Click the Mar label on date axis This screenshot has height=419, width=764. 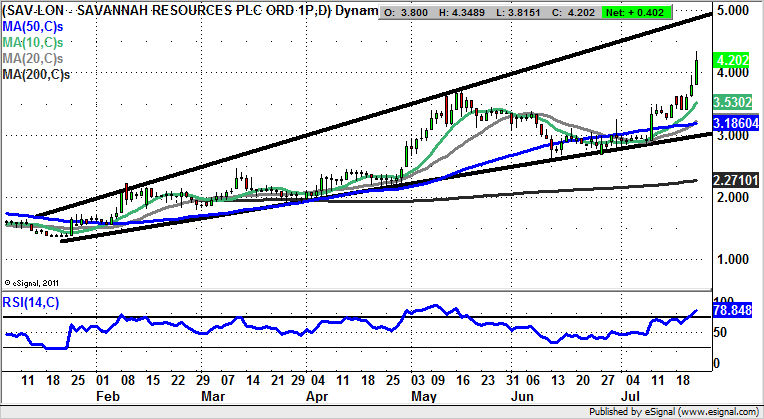click(213, 396)
